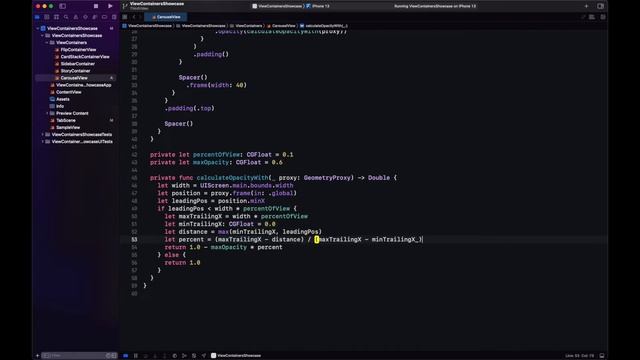Toggle the navigator sidebar visibility

[x=62, y=6]
